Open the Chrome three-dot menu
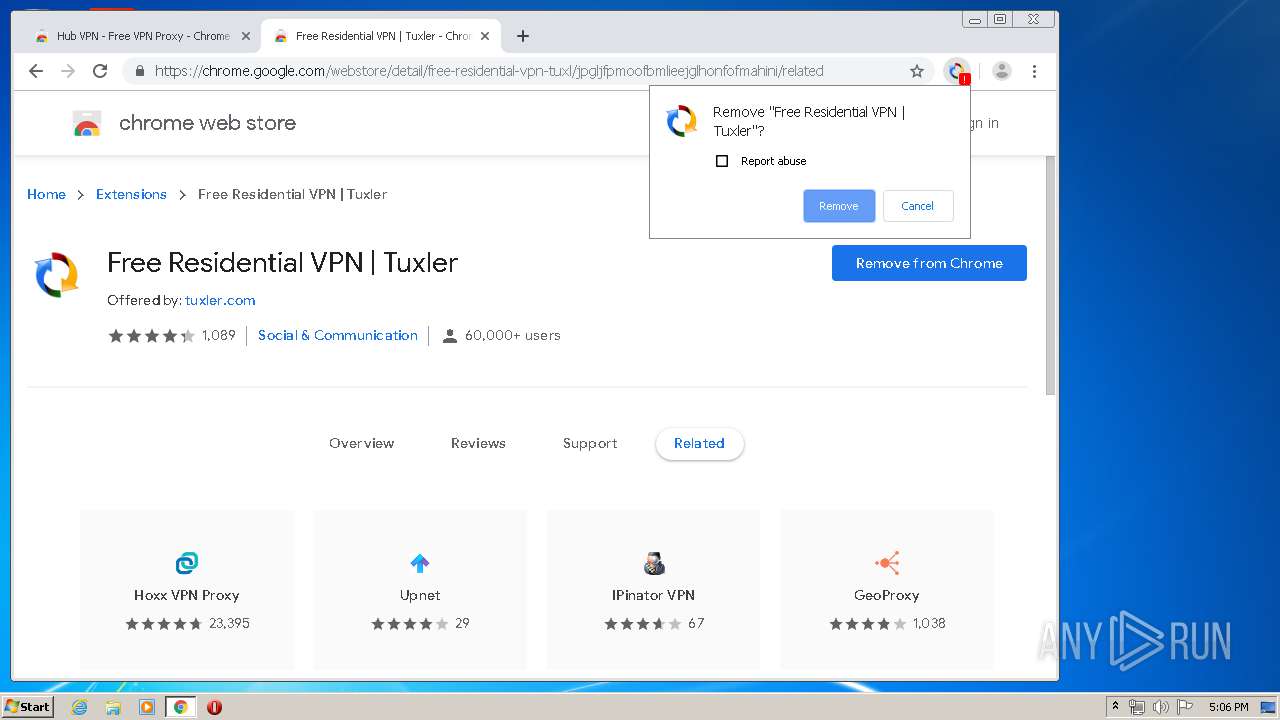 1034,71
